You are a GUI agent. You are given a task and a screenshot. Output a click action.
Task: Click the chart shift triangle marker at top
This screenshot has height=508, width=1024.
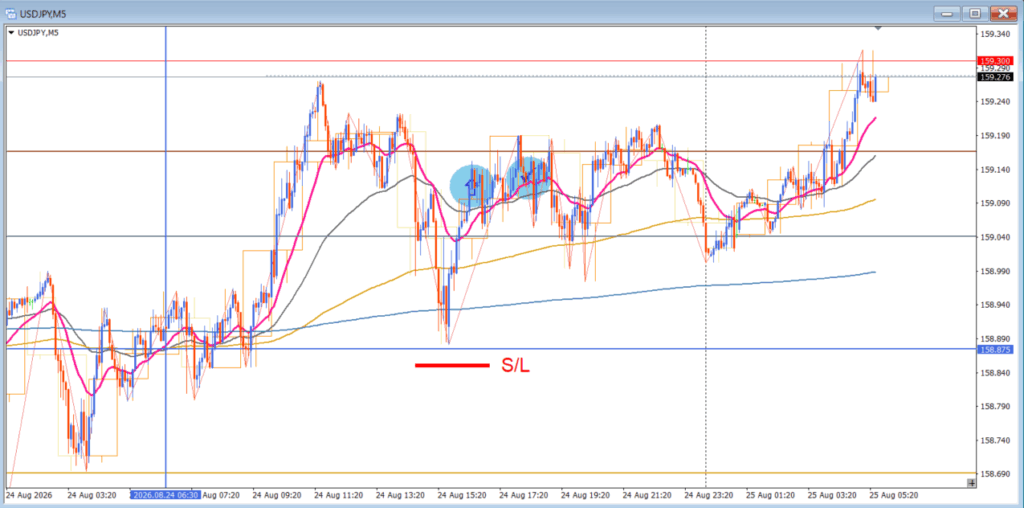tap(878, 28)
